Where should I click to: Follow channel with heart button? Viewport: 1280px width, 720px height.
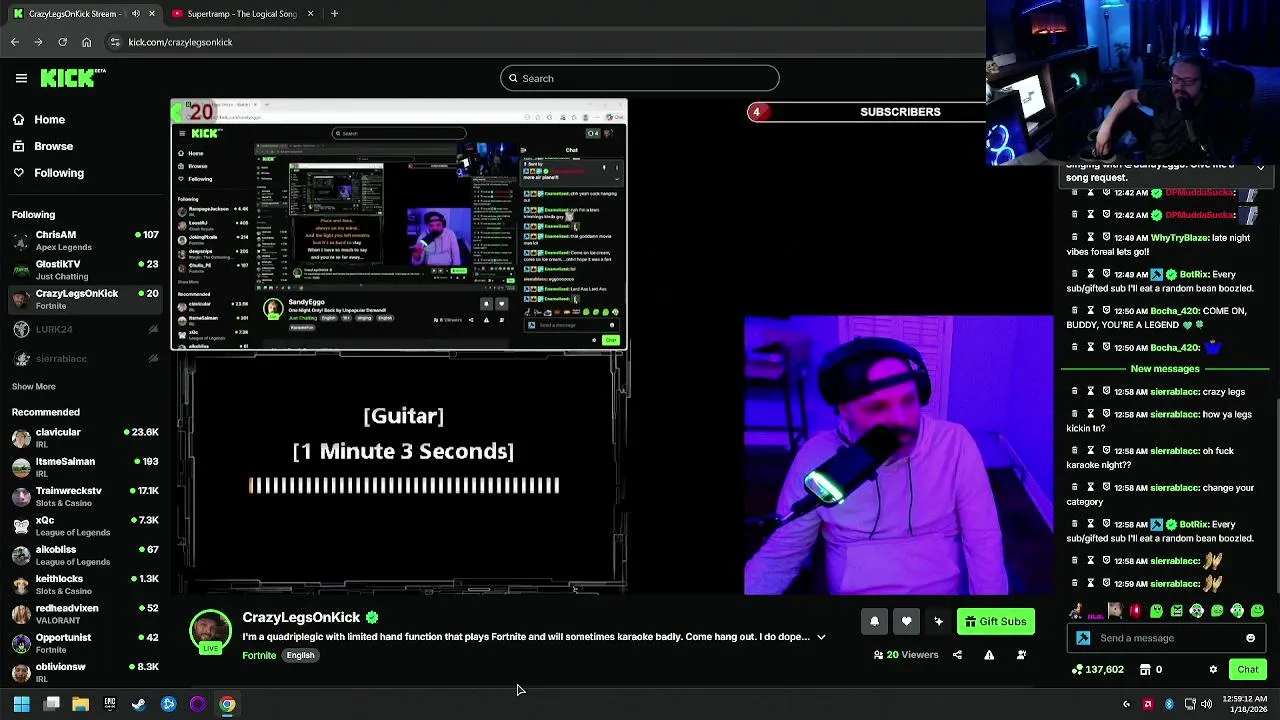pos(906,621)
